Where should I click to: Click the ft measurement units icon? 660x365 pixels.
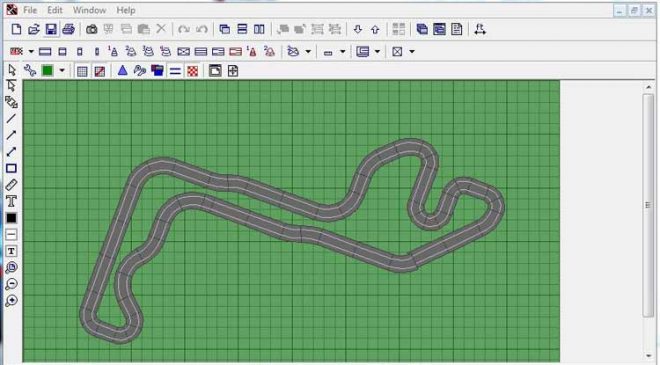pos(480,29)
